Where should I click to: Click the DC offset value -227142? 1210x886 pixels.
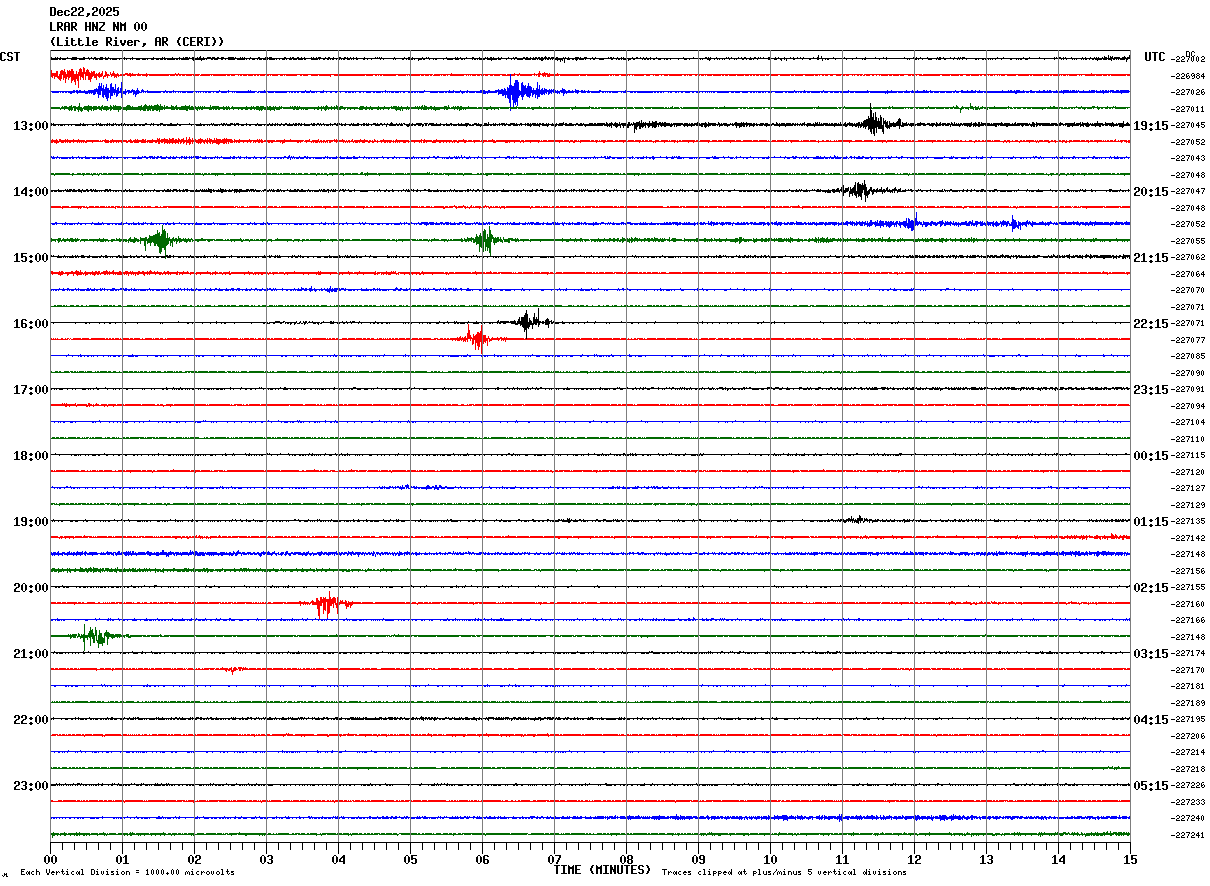[x=1187, y=538]
